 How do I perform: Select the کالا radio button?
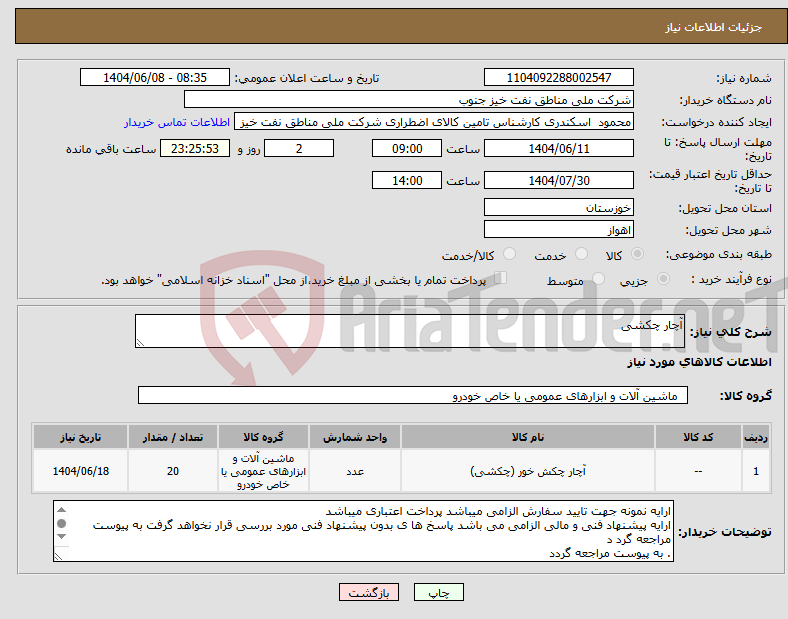(637, 254)
